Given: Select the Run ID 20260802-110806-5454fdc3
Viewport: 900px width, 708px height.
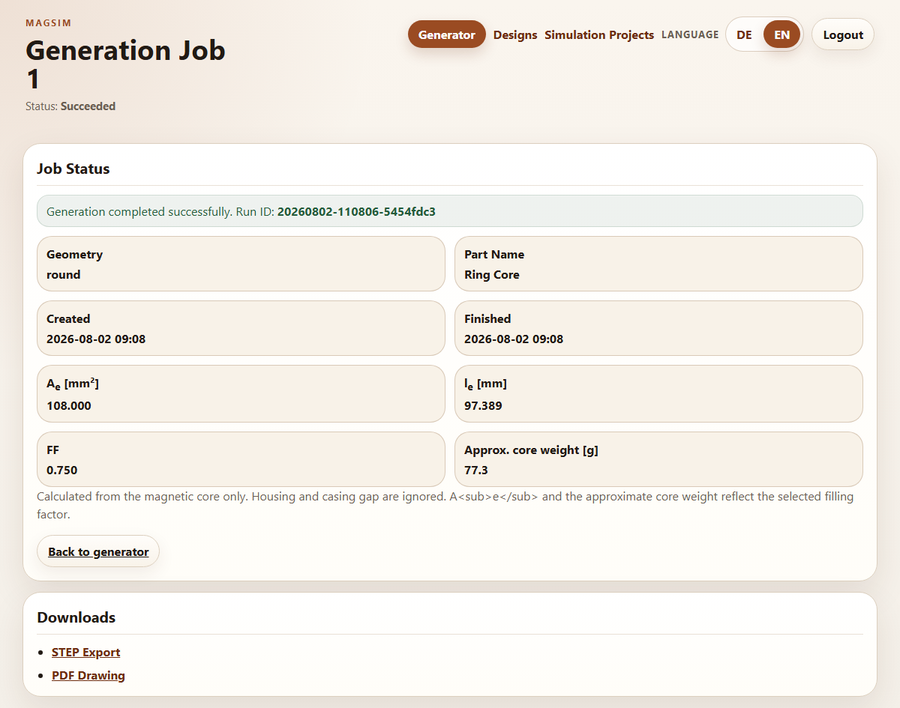Looking at the screenshot, I should point(356,211).
